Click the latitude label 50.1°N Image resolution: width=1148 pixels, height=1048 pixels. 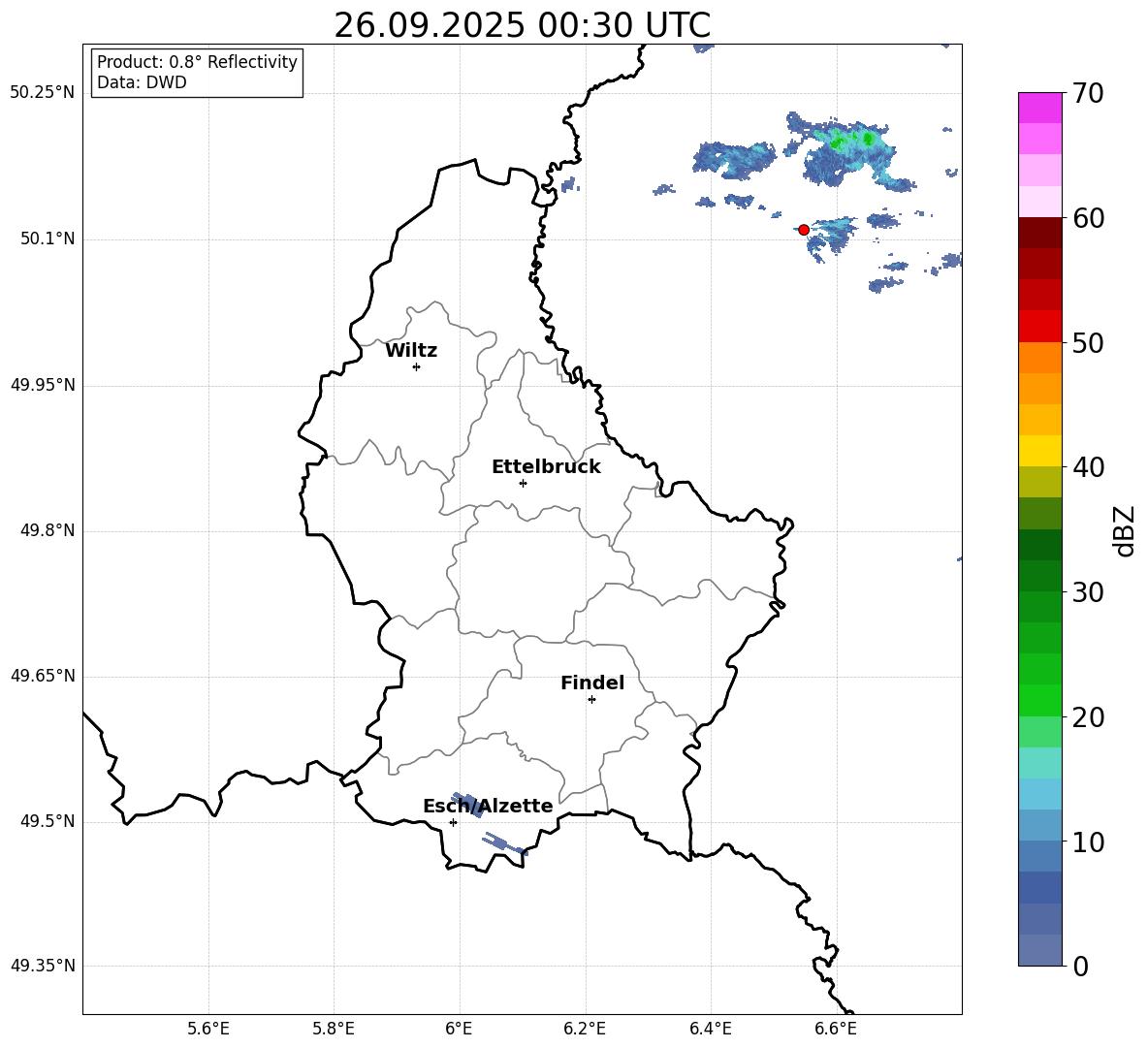[x=48, y=239]
